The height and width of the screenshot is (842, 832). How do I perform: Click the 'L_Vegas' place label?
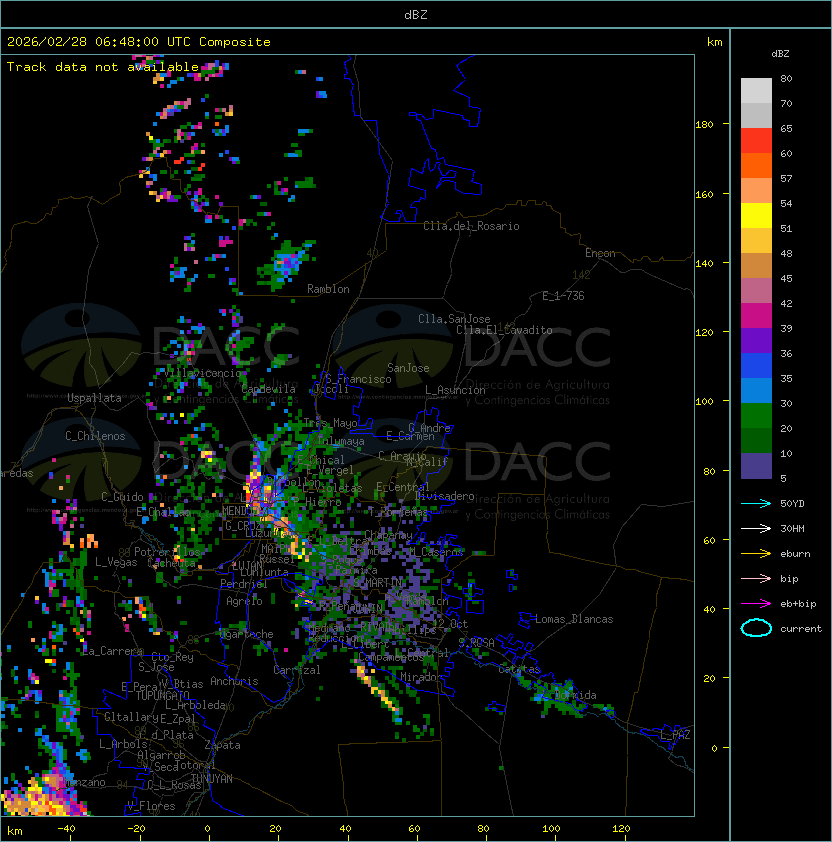point(116,562)
